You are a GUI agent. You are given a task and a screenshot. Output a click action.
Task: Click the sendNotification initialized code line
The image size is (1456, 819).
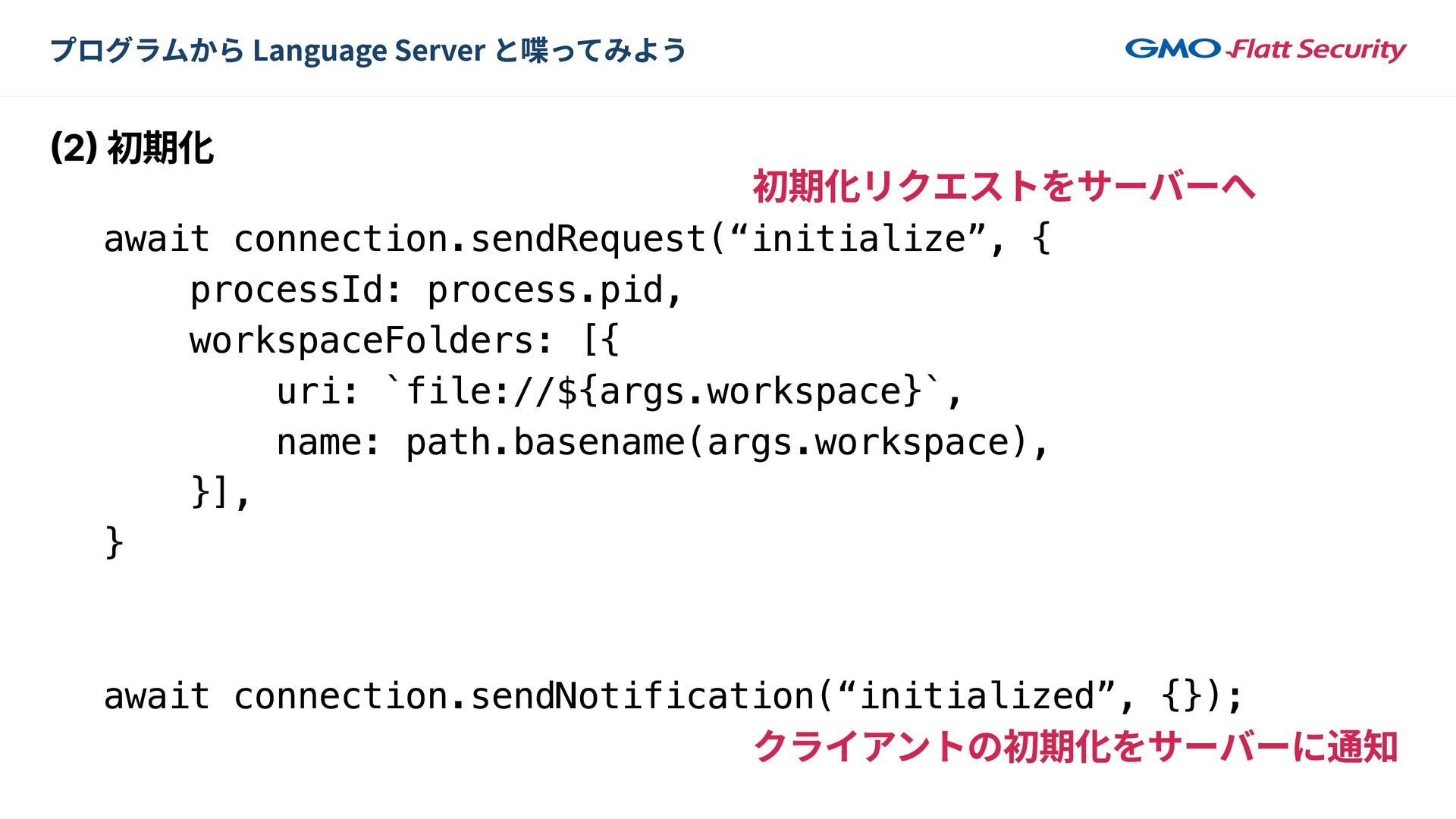pos(673,696)
